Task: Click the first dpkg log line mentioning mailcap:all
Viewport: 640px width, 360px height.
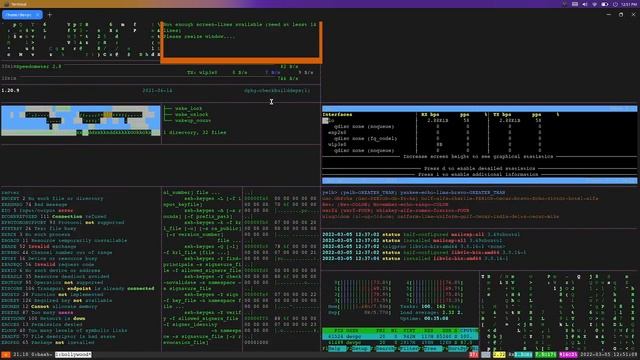Action: [x=421, y=235]
